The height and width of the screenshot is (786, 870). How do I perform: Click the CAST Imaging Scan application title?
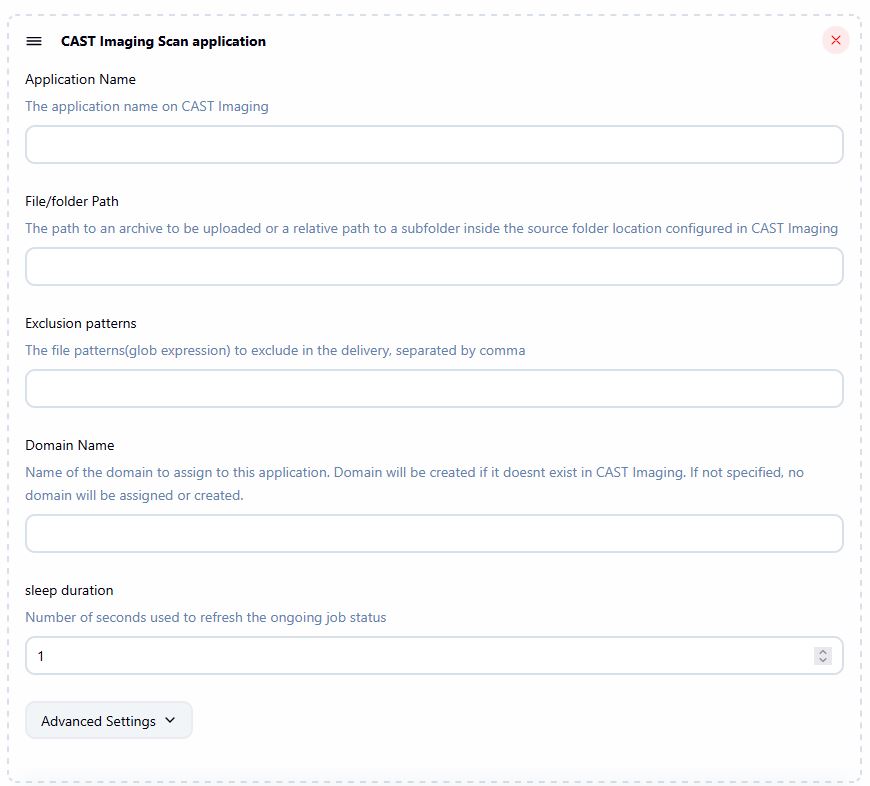point(163,41)
